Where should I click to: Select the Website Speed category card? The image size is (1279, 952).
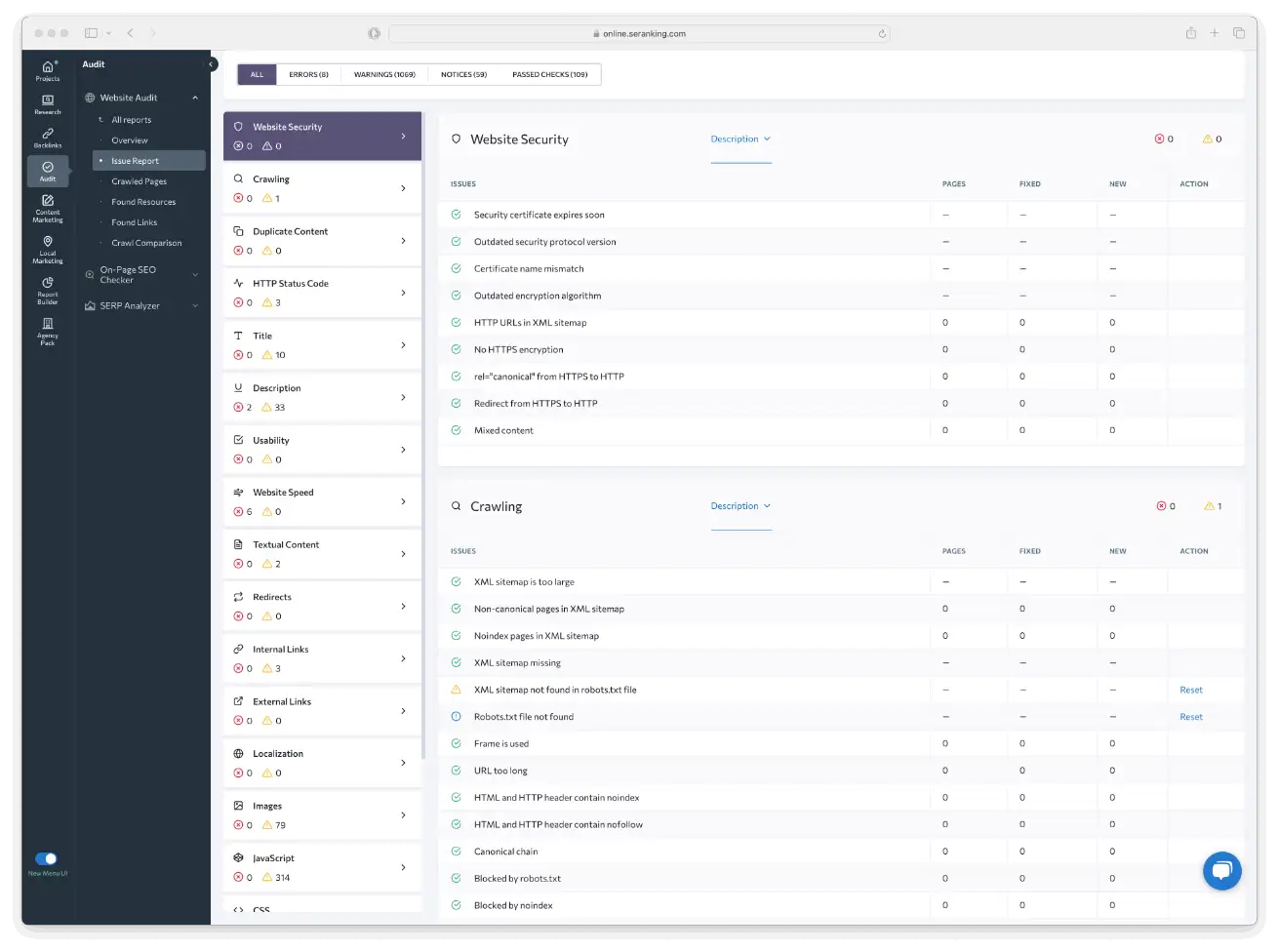(322, 501)
